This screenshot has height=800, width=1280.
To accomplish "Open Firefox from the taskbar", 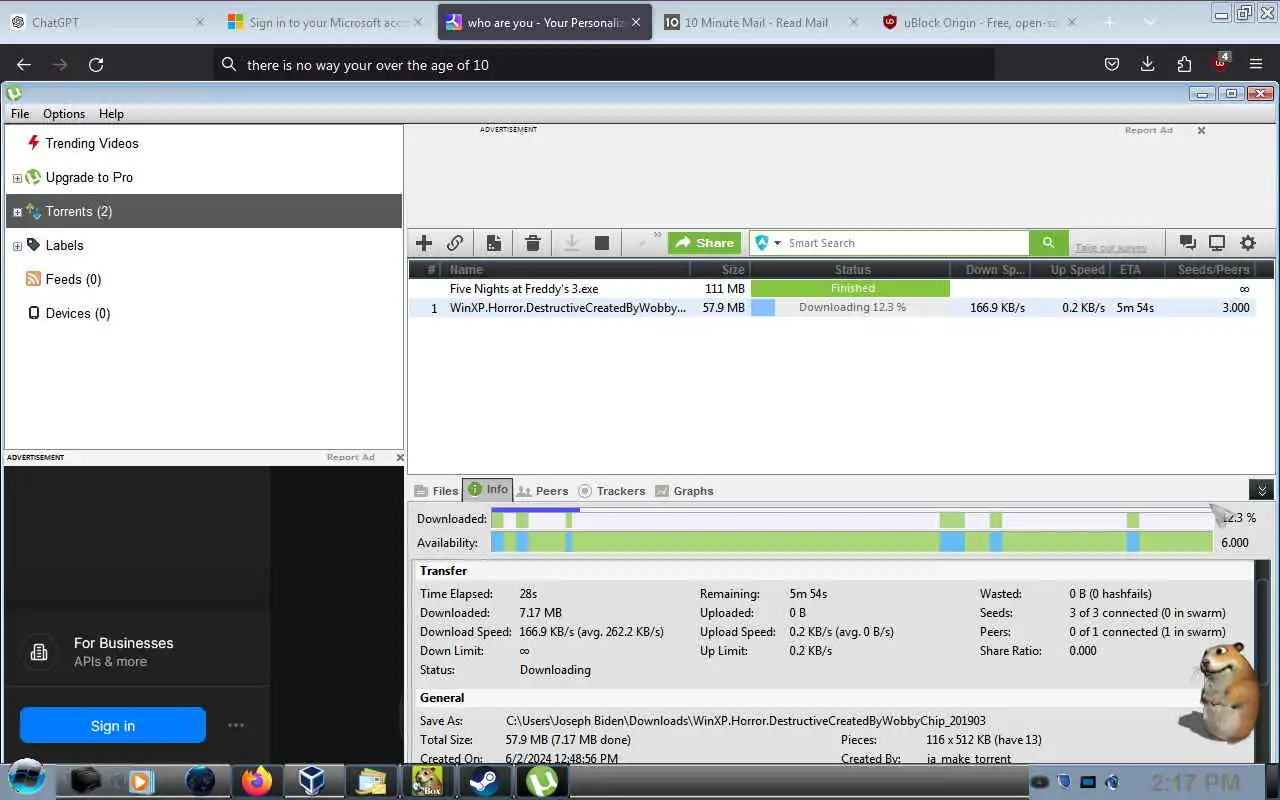I will pos(257,780).
